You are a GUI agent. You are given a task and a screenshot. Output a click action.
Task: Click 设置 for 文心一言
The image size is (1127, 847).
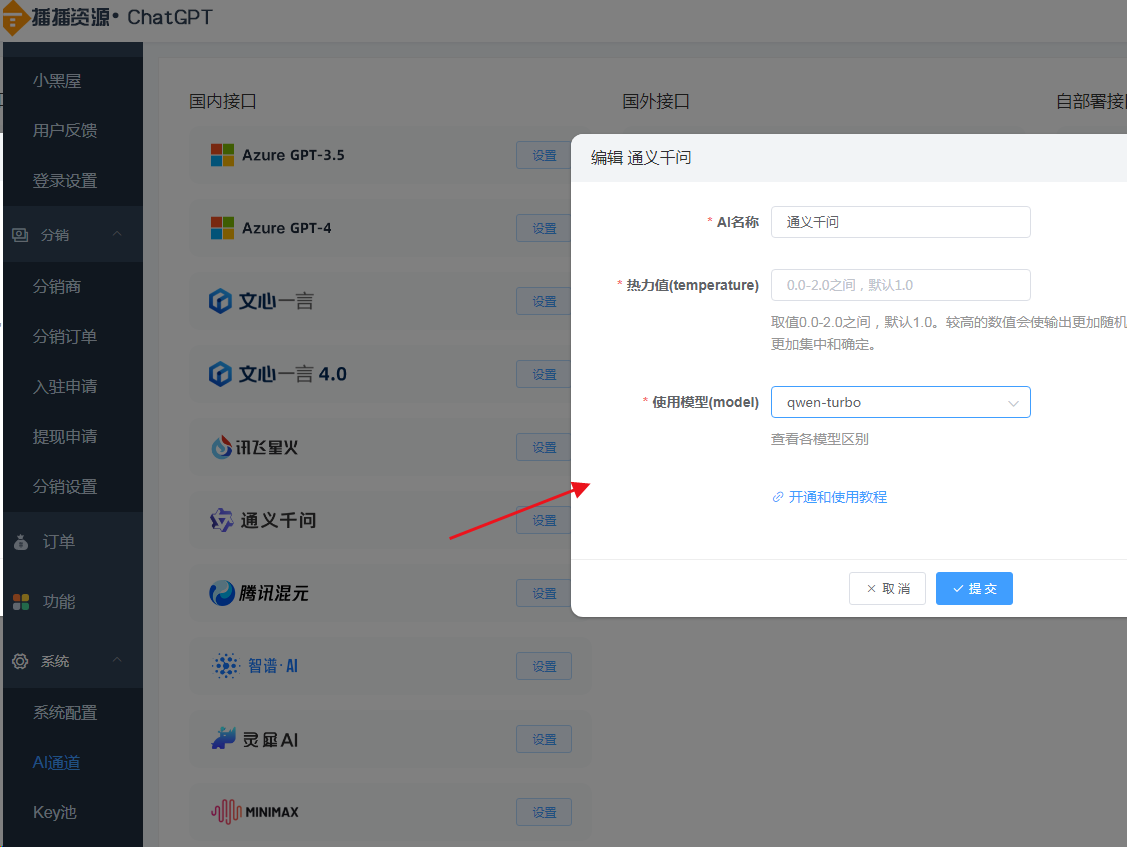click(544, 301)
